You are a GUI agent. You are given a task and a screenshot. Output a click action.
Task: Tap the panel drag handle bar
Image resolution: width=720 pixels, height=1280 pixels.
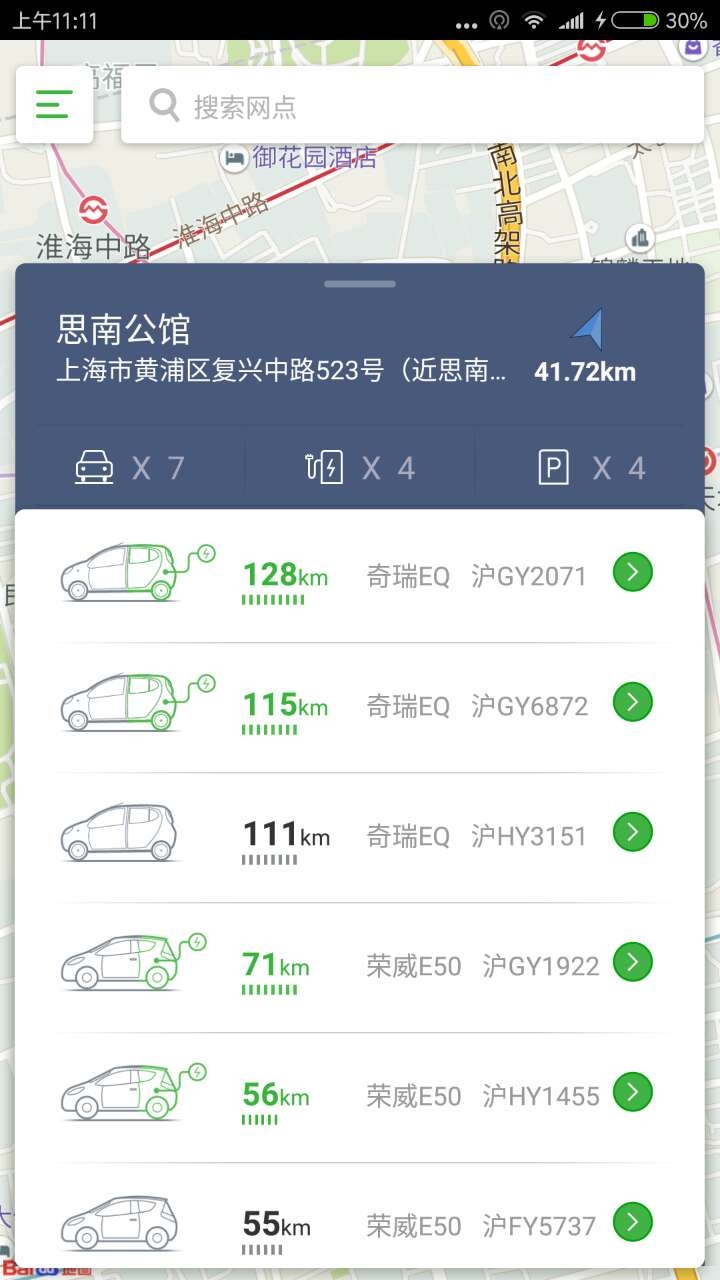pos(360,284)
